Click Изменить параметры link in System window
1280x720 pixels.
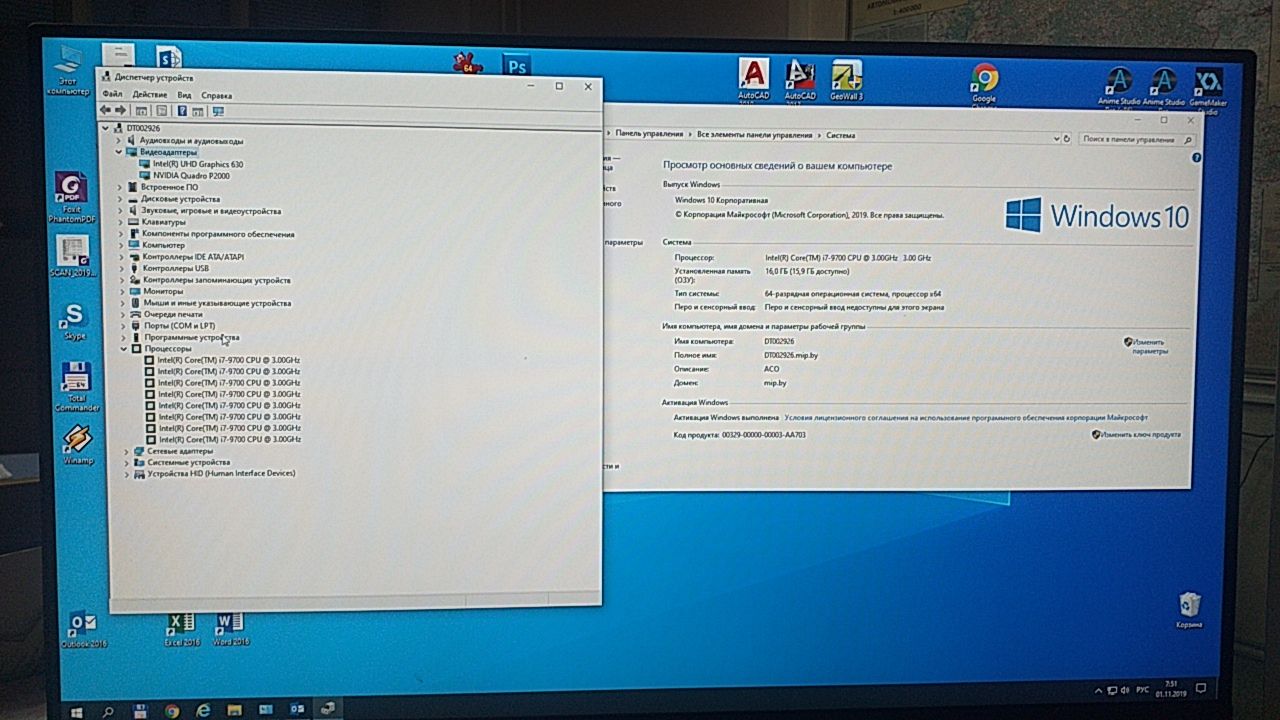click(x=1146, y=347)
